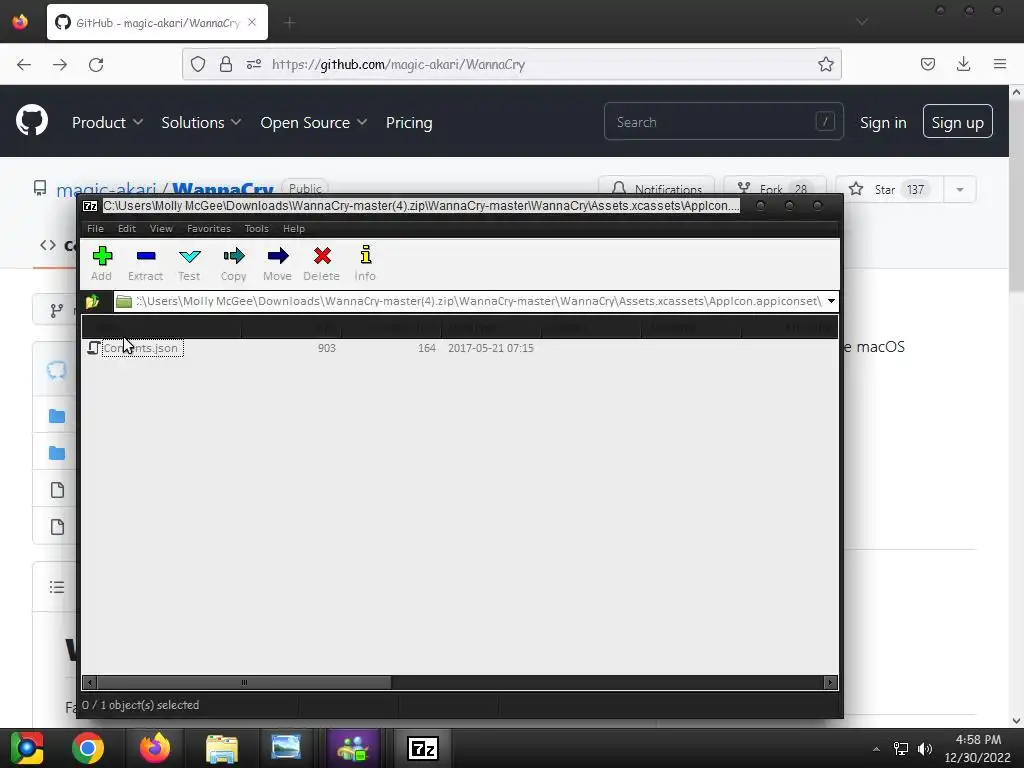
Task: Click the GitHub Octocat logo
Action: point(32,120)
